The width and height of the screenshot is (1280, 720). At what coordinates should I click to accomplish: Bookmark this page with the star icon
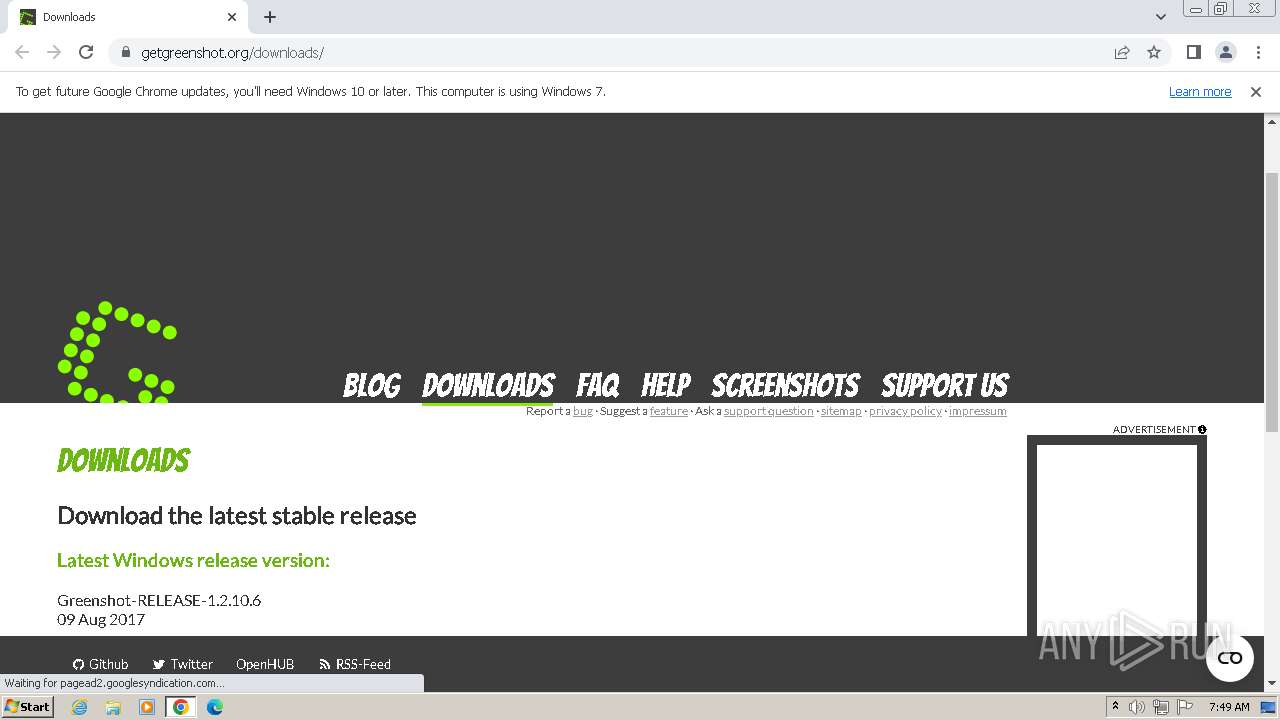pyautogui.click(x=1154, y=52)
